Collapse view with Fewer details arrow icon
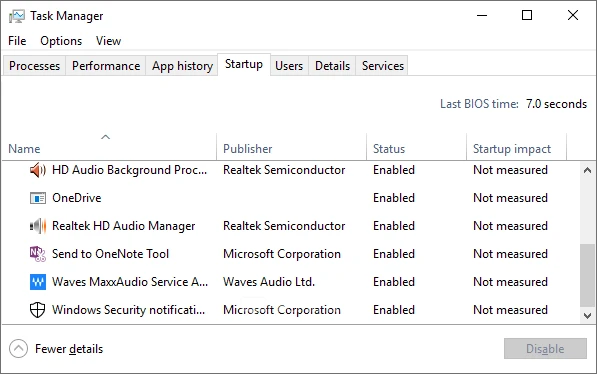 tap(18, 348)
